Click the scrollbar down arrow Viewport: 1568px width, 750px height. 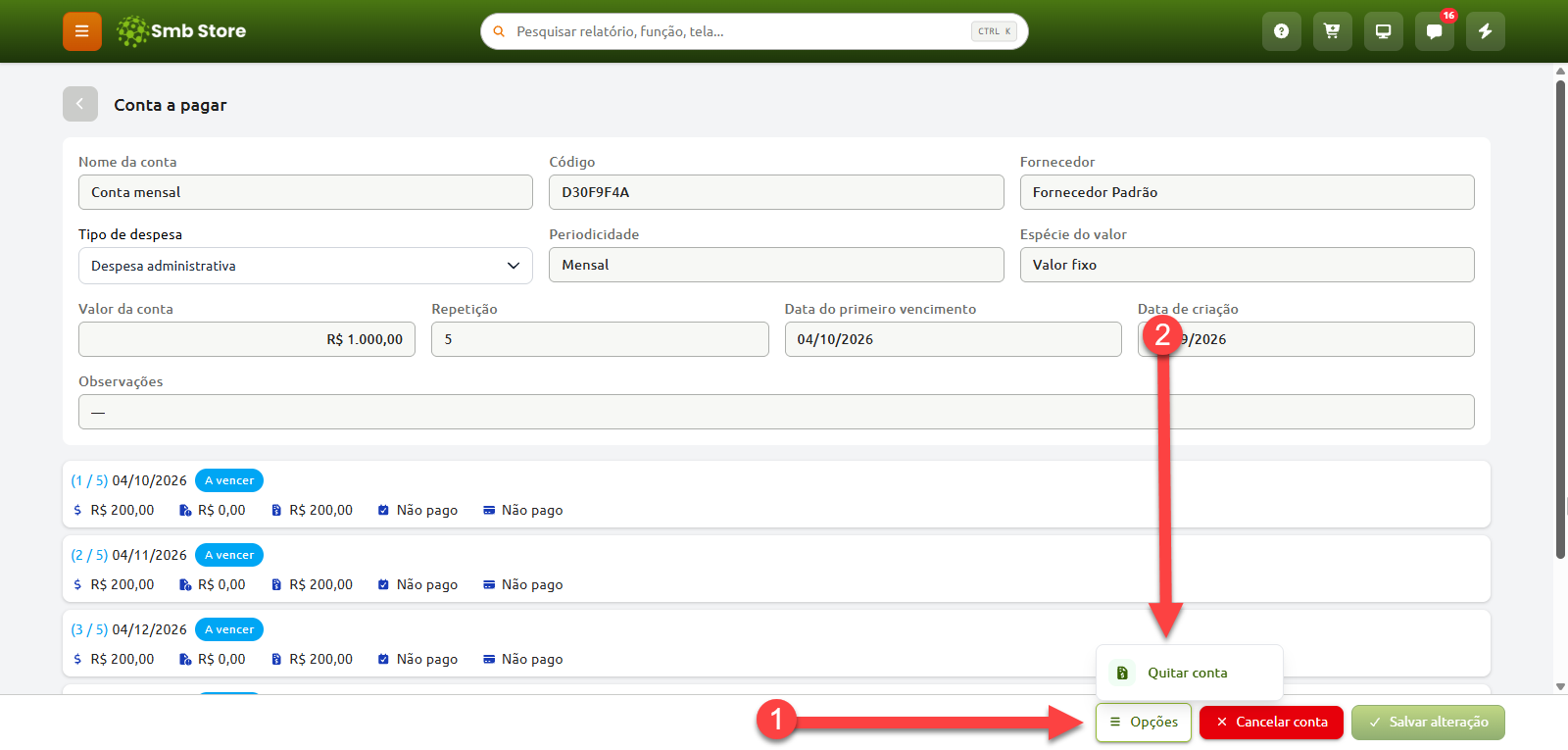coord(1560,687)
